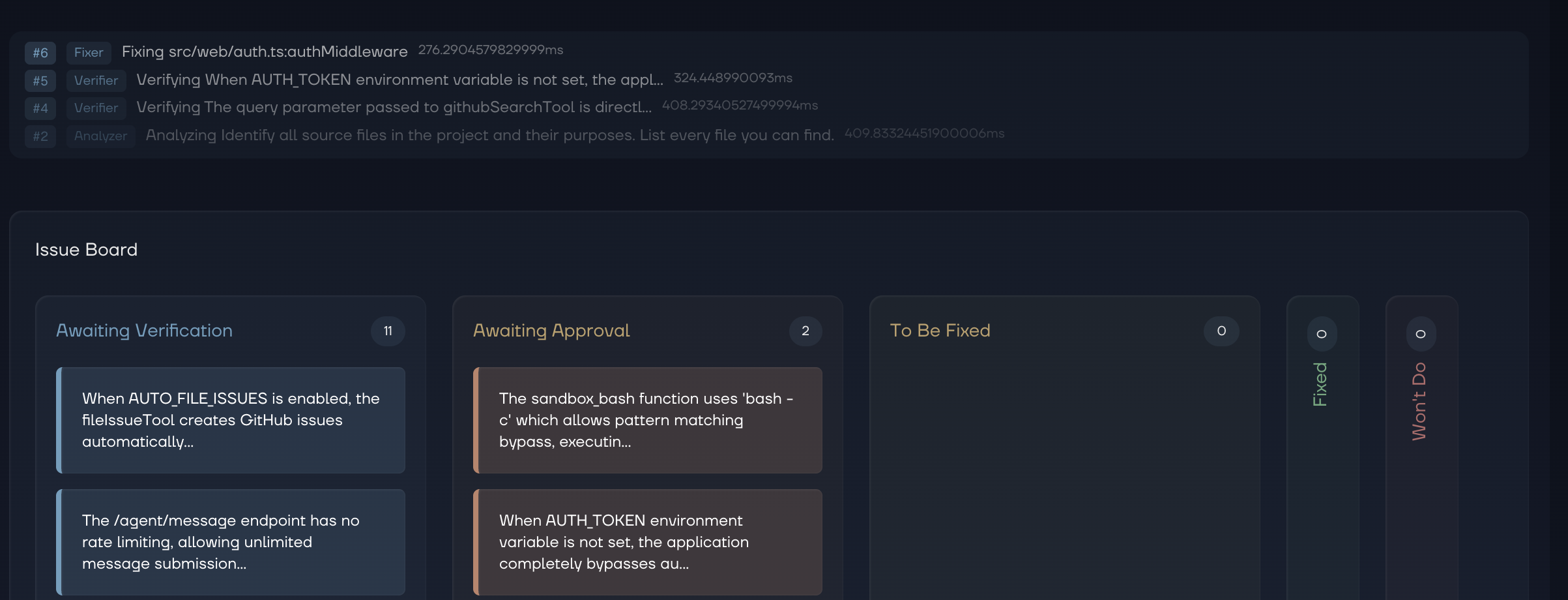Open the AUTH_TOKEN bypass issue card
The width and height of the screenshot is (1568, 600).
coord(648,542)
